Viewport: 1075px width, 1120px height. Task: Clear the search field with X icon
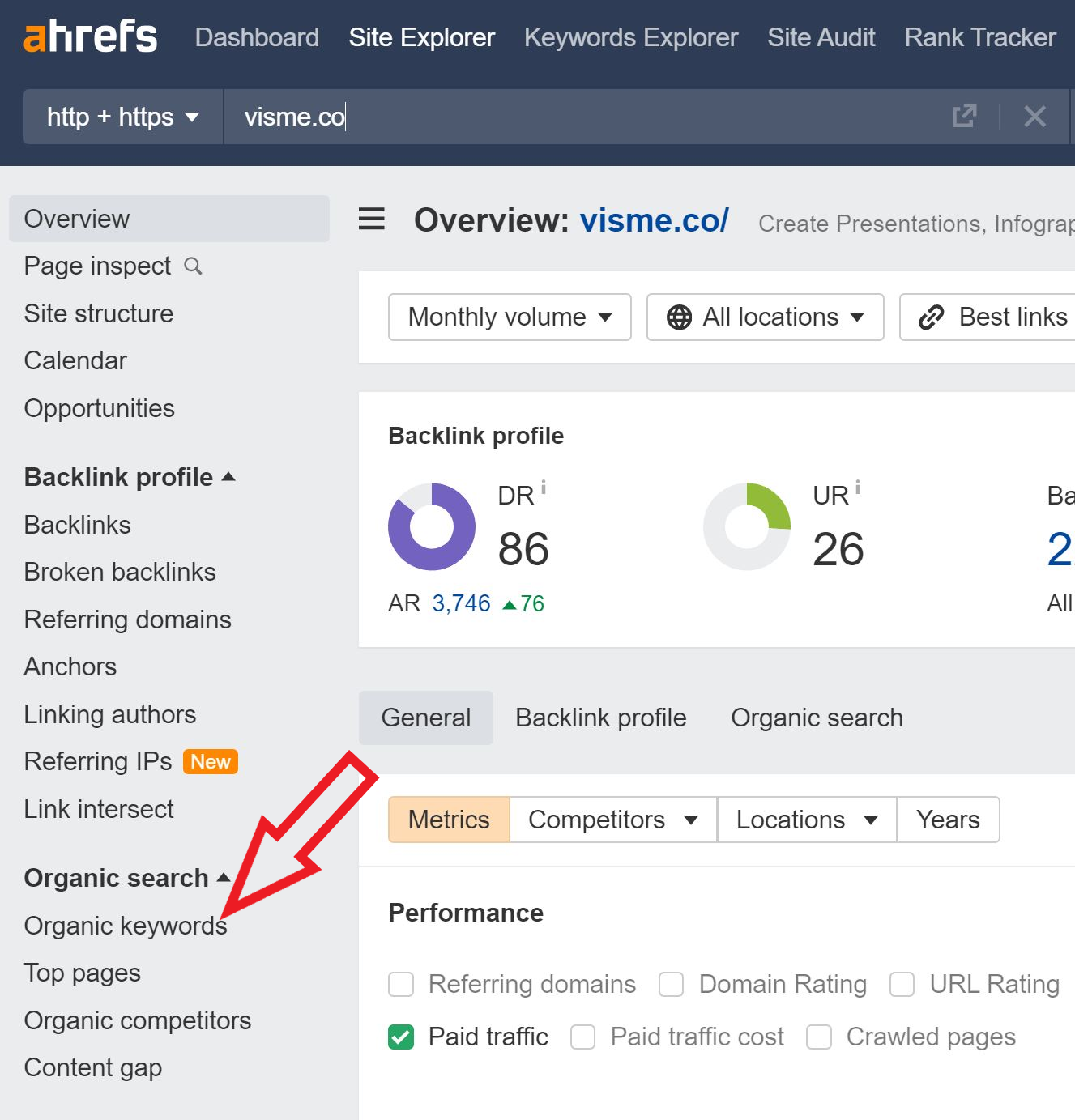point(1034,117)
